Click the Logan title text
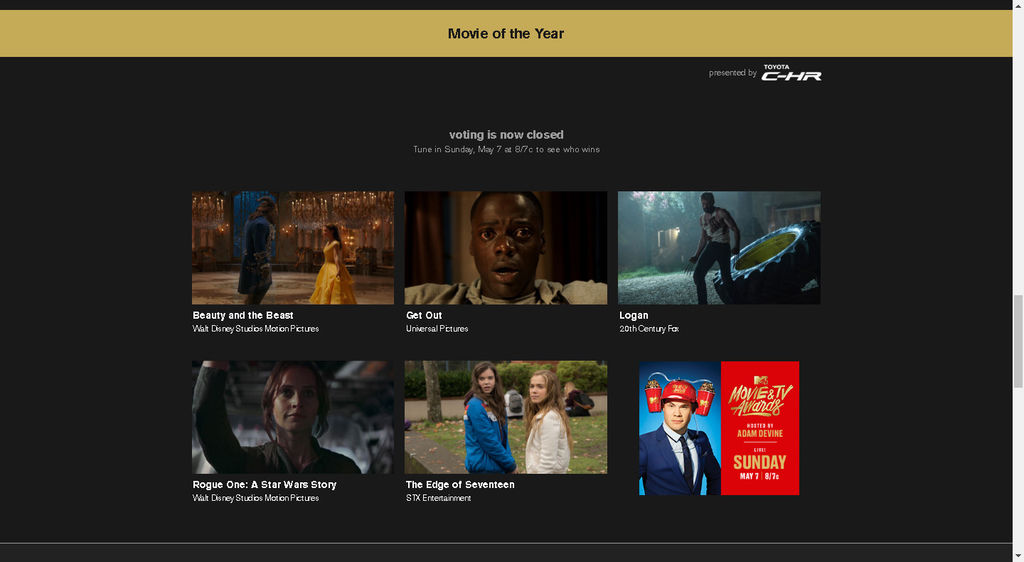 tap(633, 315)
